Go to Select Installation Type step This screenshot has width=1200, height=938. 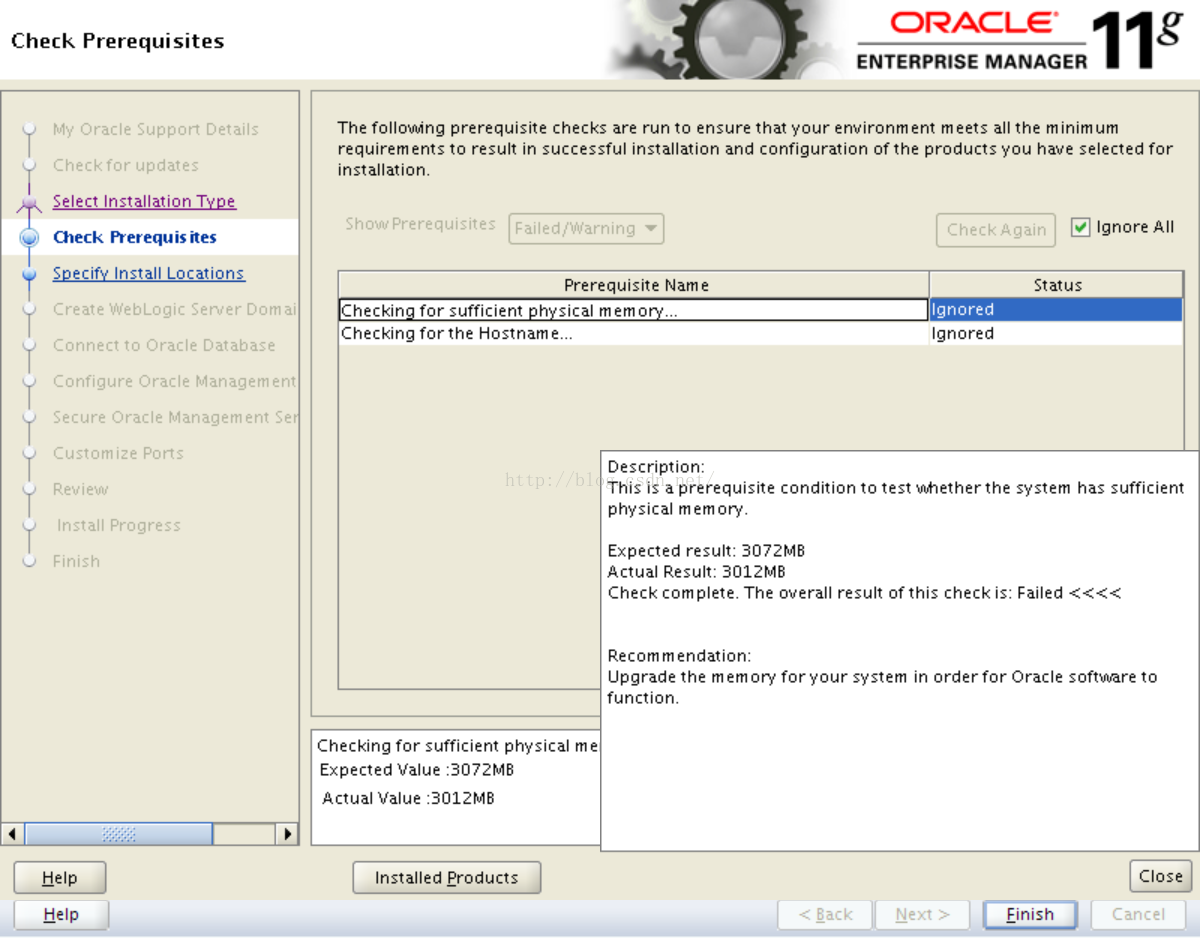tap(144, 201)
